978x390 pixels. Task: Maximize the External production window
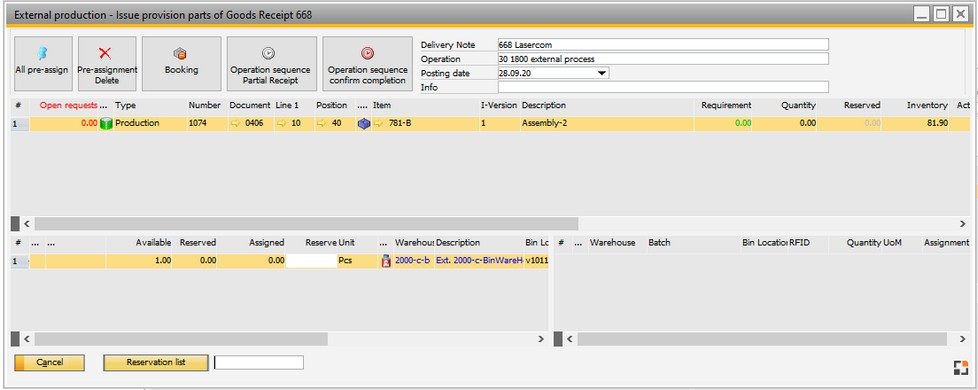[x=941, y=14]
